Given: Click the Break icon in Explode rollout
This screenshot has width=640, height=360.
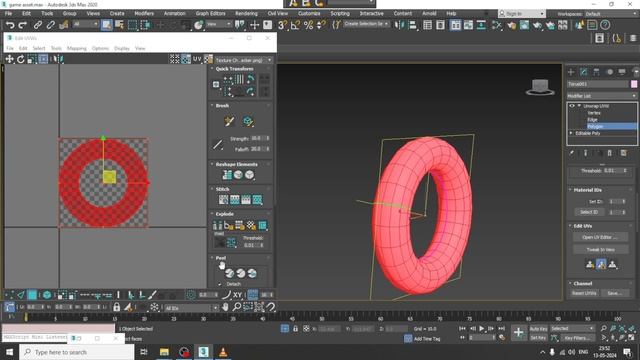Looking at the screenshot, I should (x=217, y=225).
